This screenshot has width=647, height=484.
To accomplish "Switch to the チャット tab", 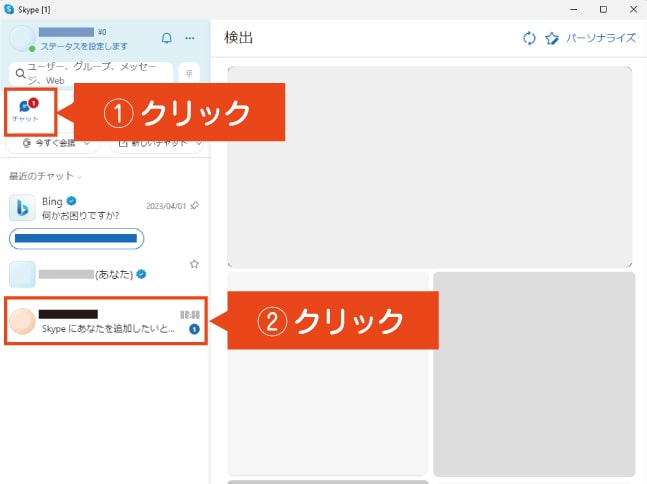I will point(25,111).
